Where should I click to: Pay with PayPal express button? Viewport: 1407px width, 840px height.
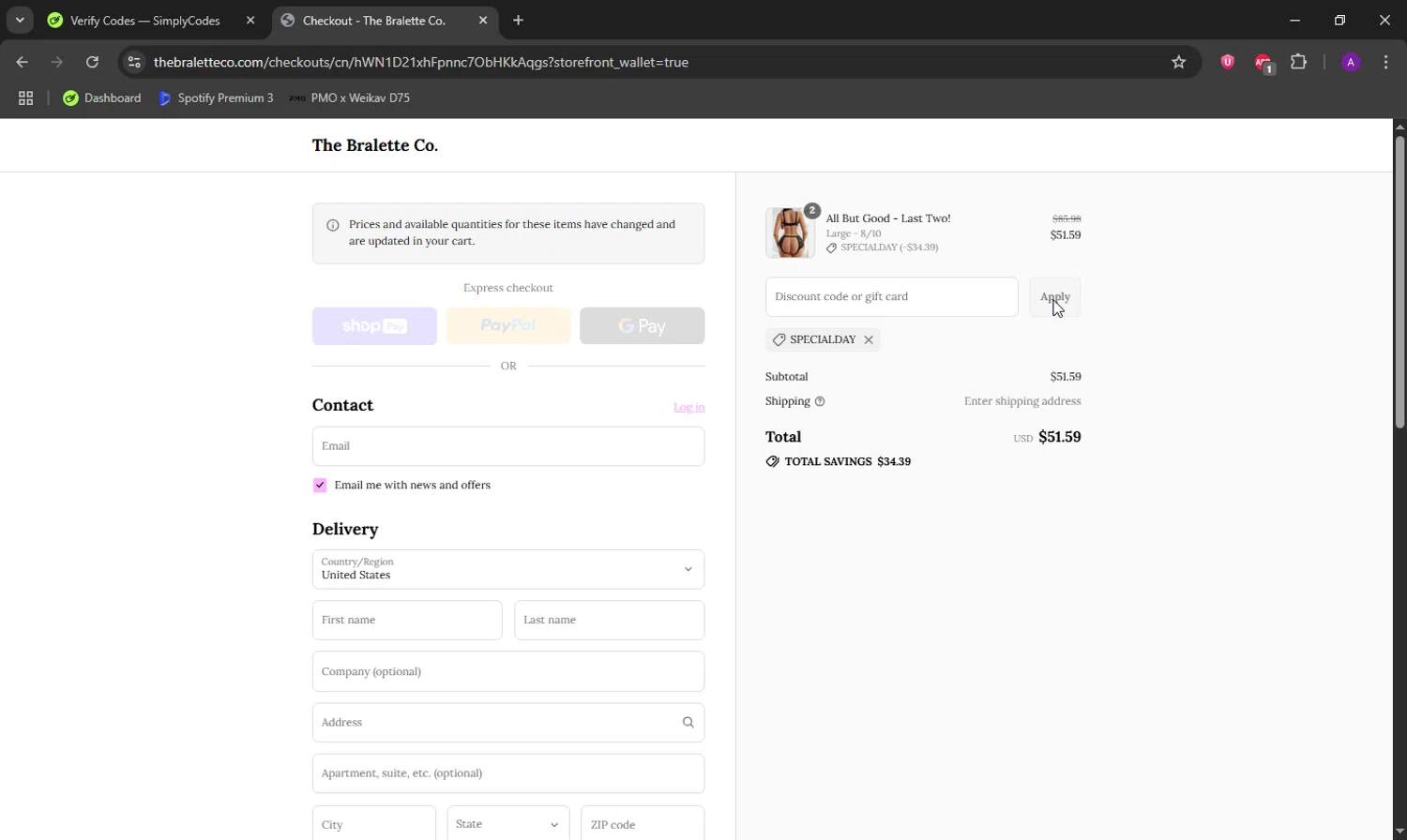pos(508,326)
